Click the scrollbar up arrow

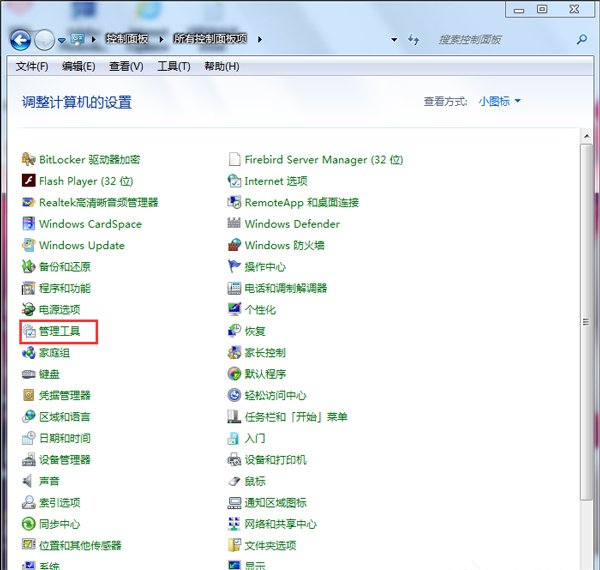(x=586, y=136)
